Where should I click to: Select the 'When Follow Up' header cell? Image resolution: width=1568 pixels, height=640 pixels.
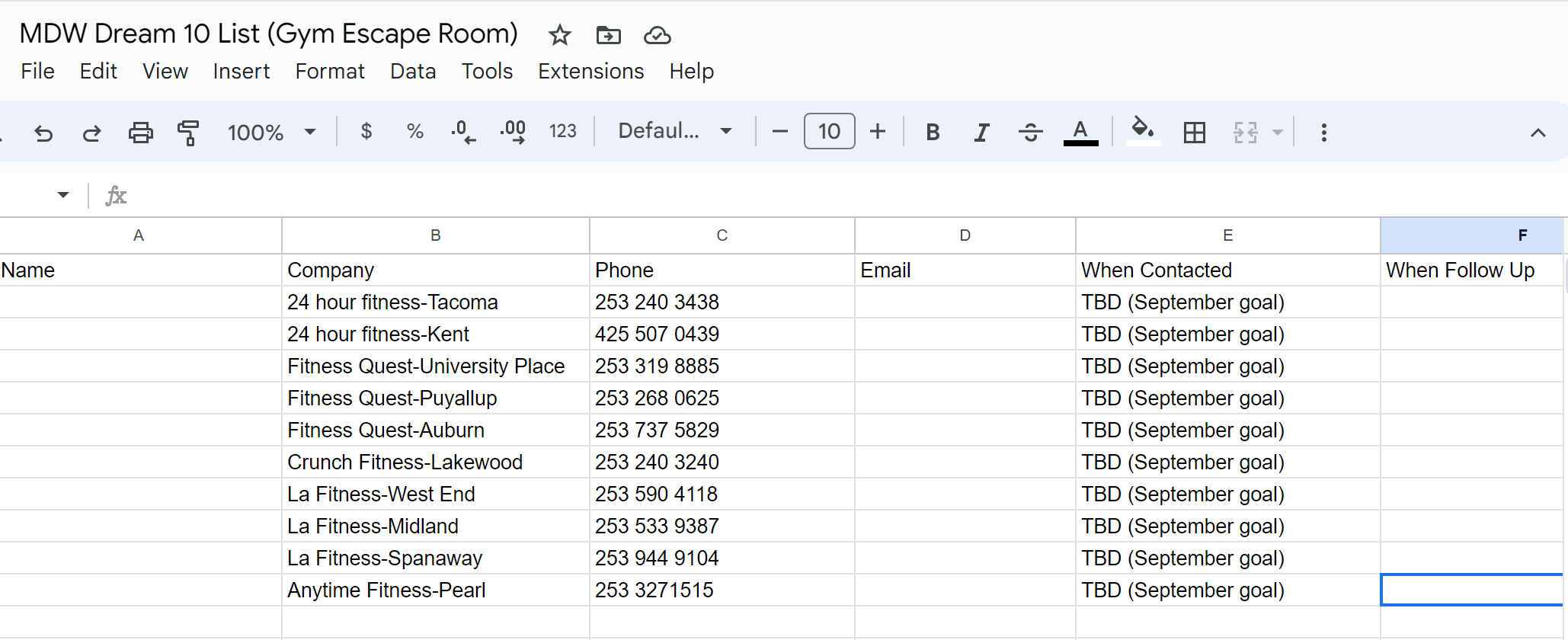click(x=1472, y=270)
